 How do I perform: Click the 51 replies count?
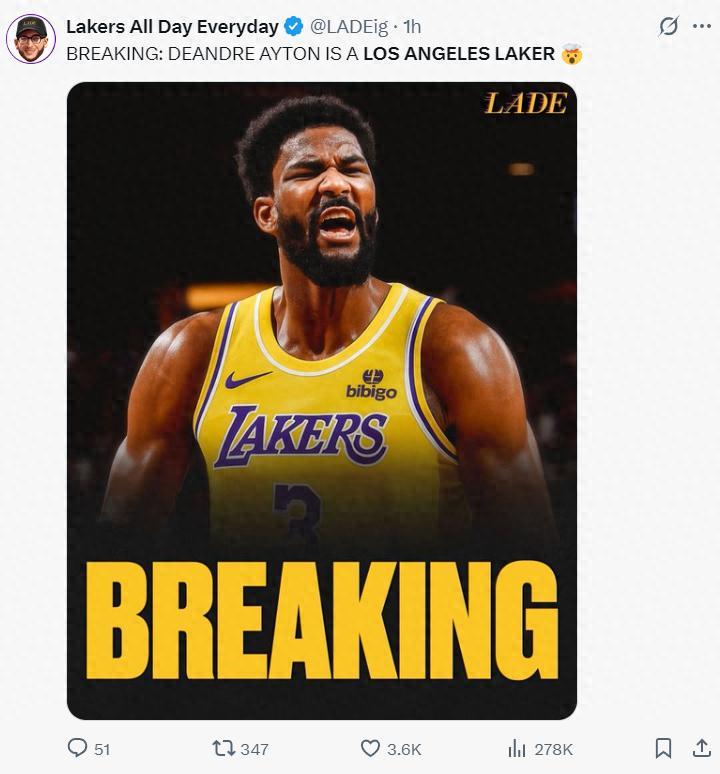[x=102, y=749]
